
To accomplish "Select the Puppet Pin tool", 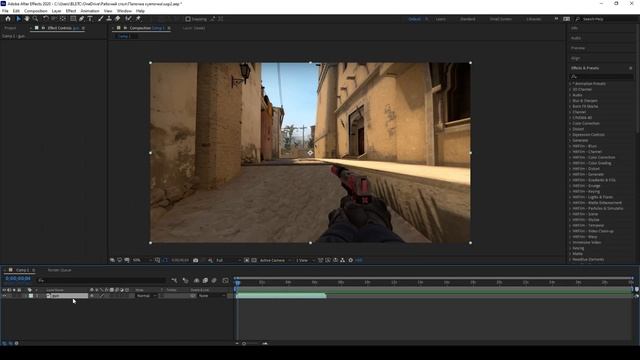I will (138, 19).
